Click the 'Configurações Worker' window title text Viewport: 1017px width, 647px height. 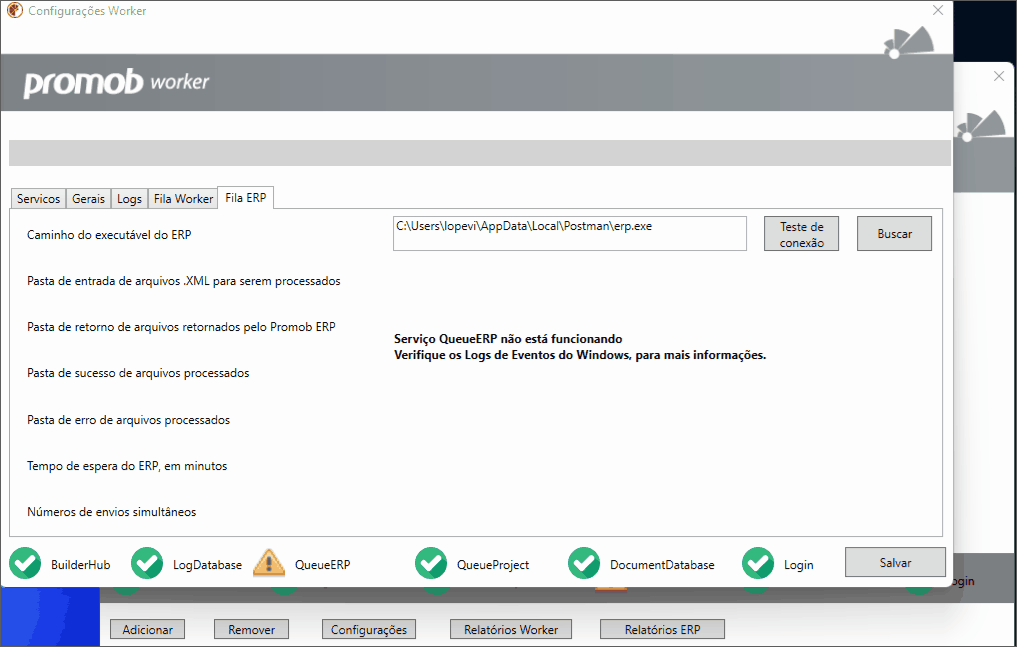(x=87, y=11)
